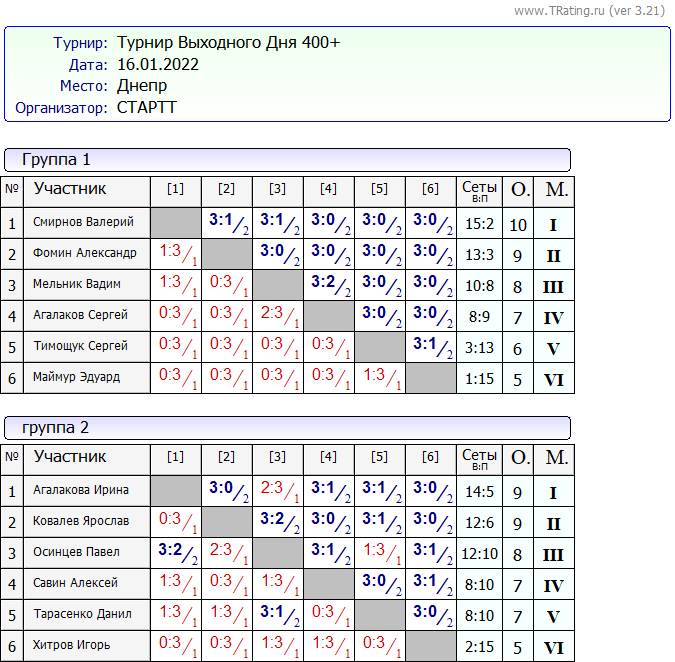The height and width of the screenshot is (662, 675).
Task: Open player Агалакова Ирина
Action: [81, 491]
